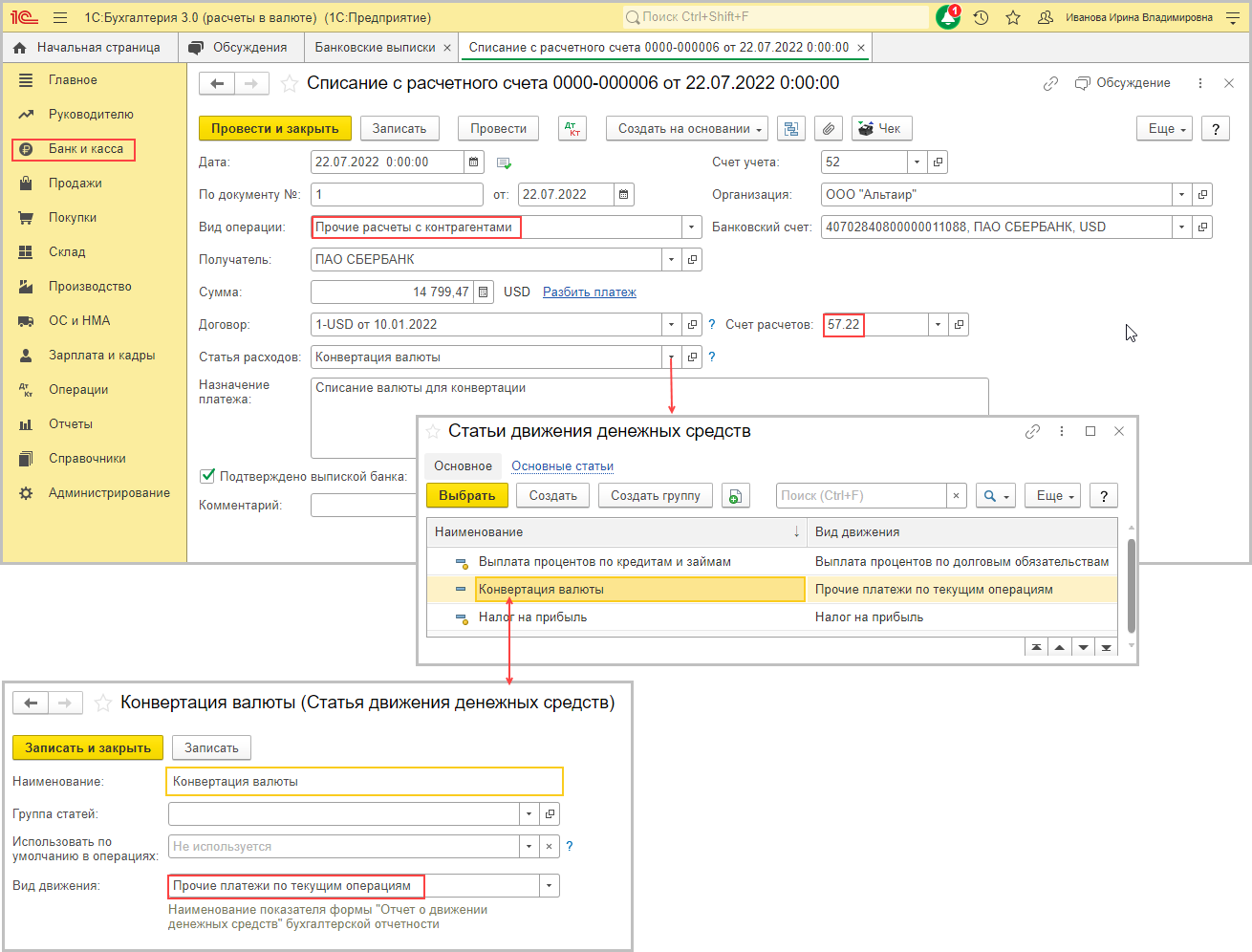Expand the Группа статей dropdown
The width and height of the screenshot is (1252, 952).
(x=529, y=814)
